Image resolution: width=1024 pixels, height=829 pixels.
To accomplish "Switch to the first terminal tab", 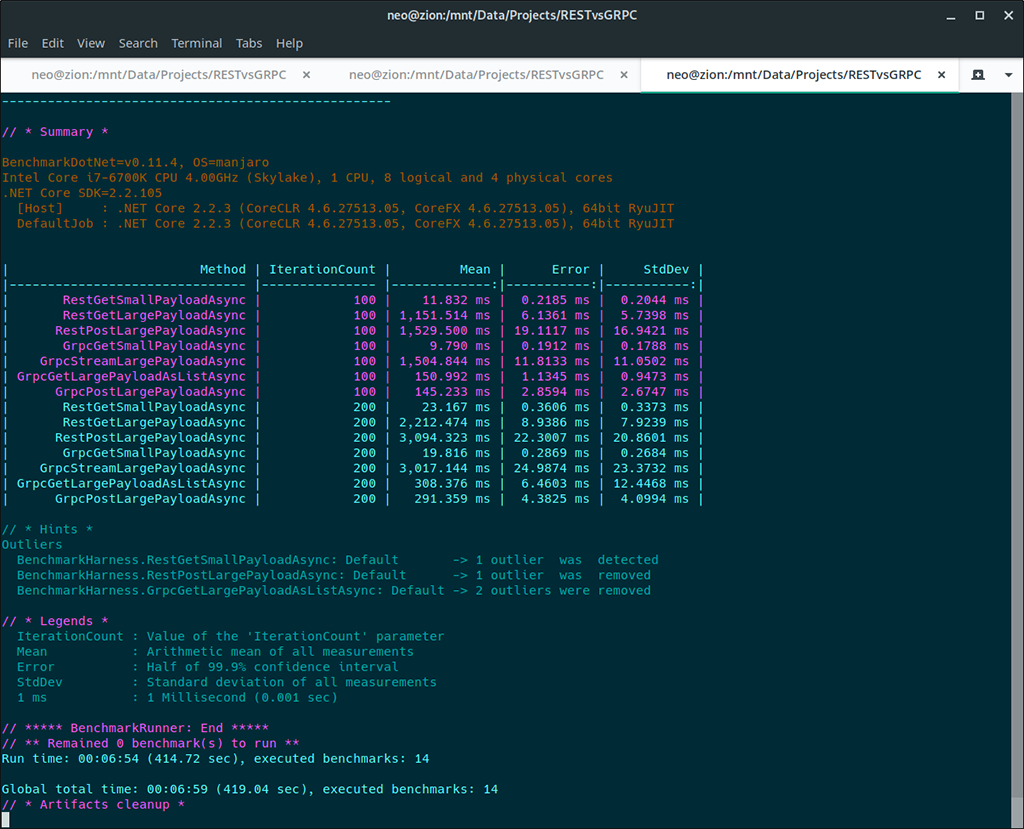I will [158, 75].
